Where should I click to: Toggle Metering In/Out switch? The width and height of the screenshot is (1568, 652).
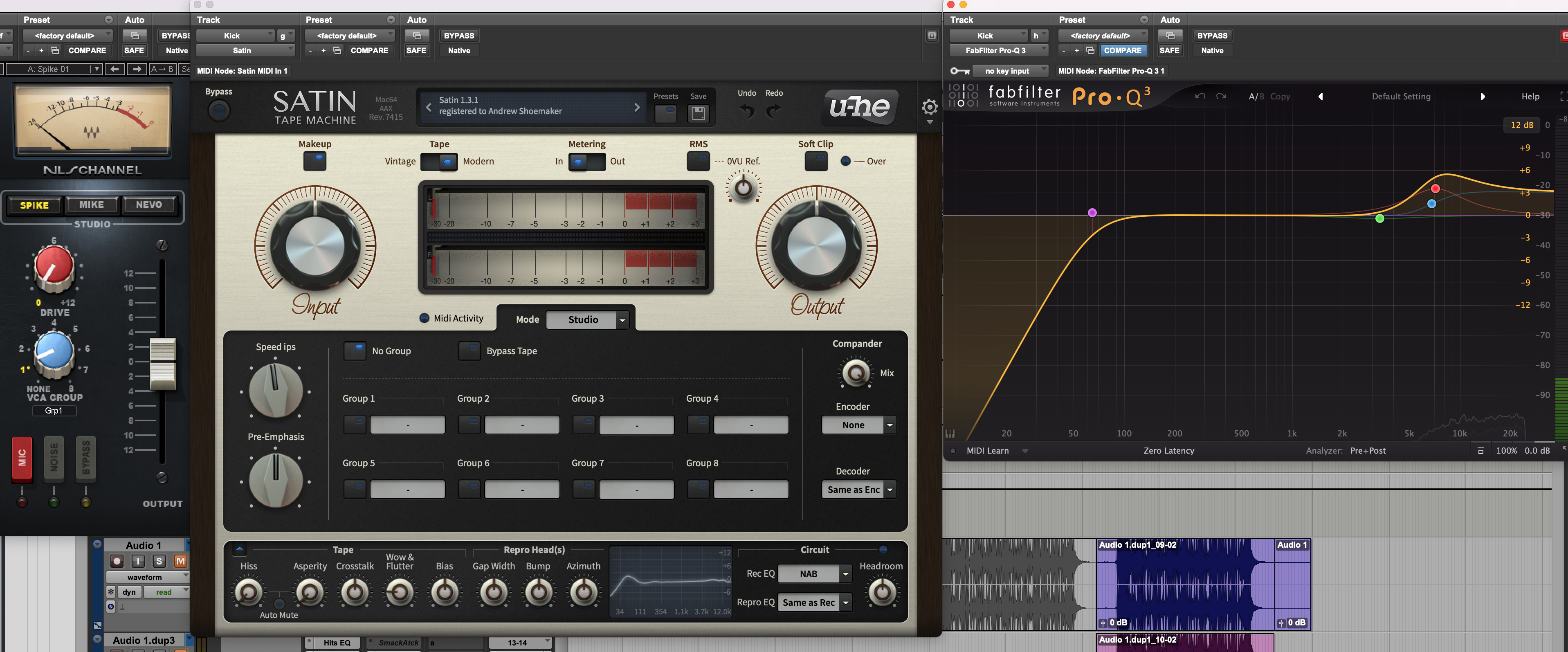pos(587,162)
